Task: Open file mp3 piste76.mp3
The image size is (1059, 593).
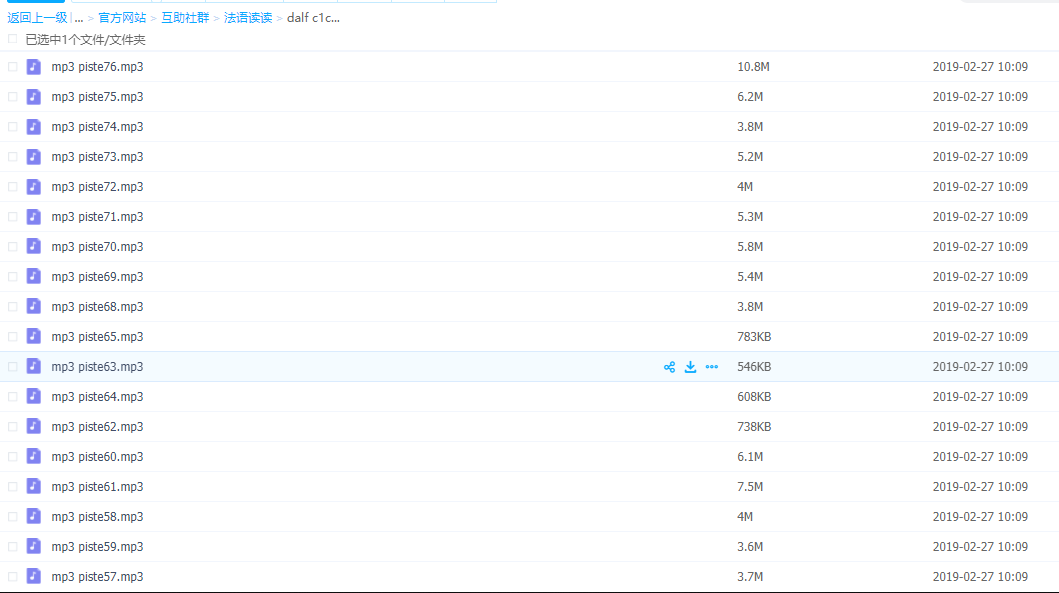Action: tap(97, 67)
